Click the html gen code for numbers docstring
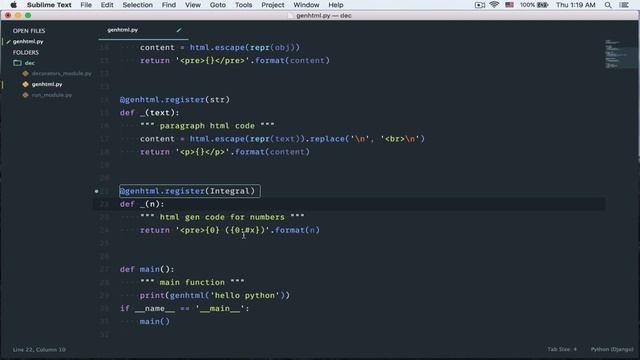Image resolution: width=640 pixels, height=360 pixels. [x=222, y=217]
